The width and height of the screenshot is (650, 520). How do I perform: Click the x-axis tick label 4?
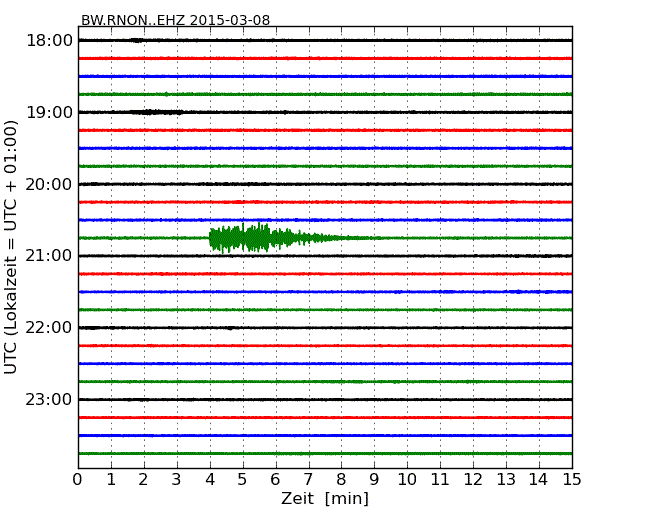(210, 480)
